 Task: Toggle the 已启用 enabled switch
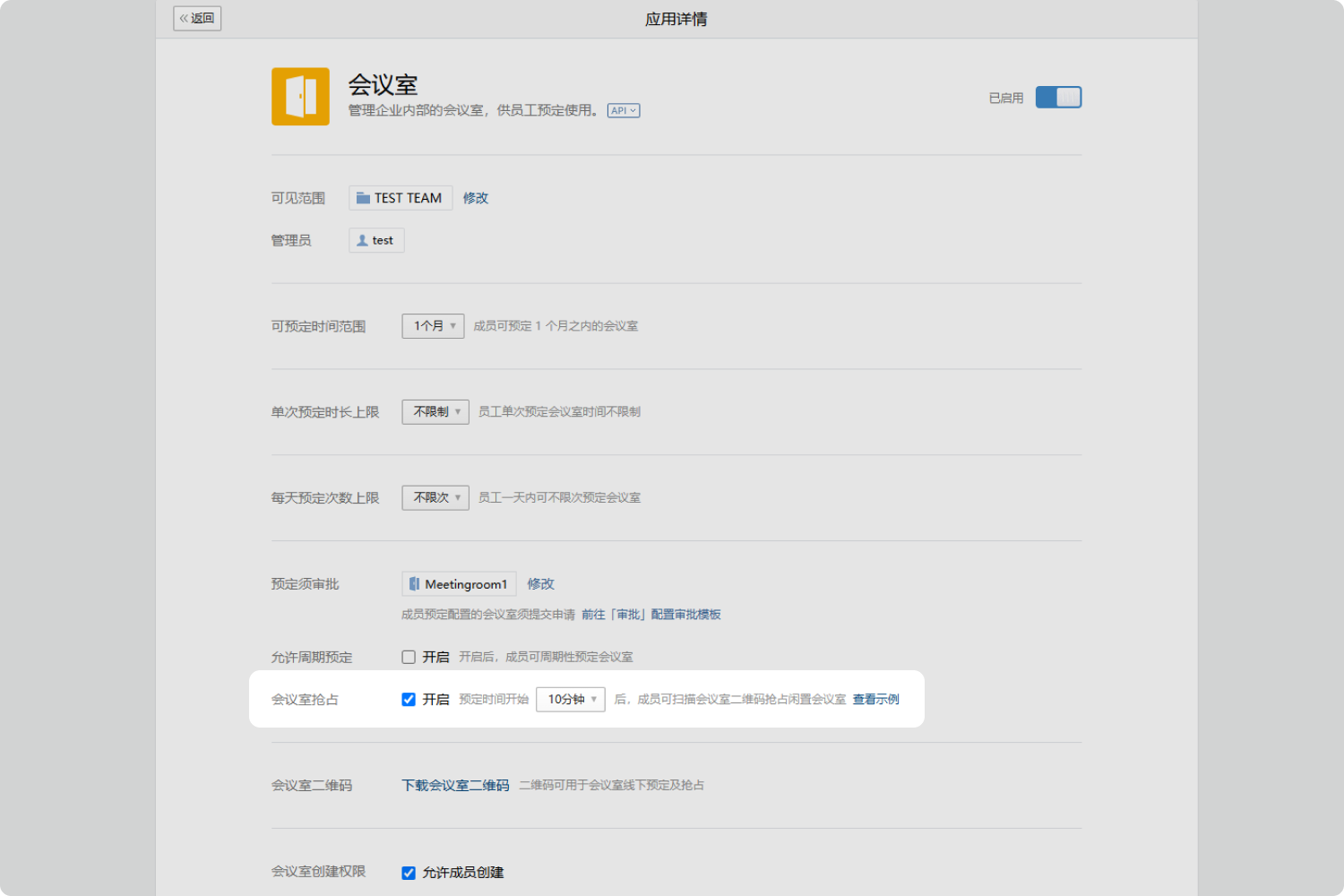click(x=1058, y=97)
